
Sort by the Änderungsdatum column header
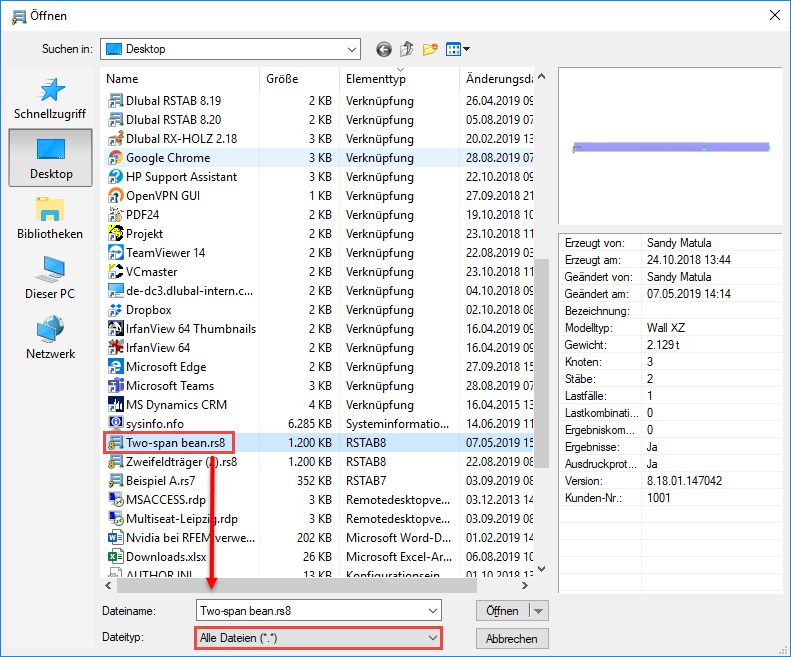[x=496, y=79]
